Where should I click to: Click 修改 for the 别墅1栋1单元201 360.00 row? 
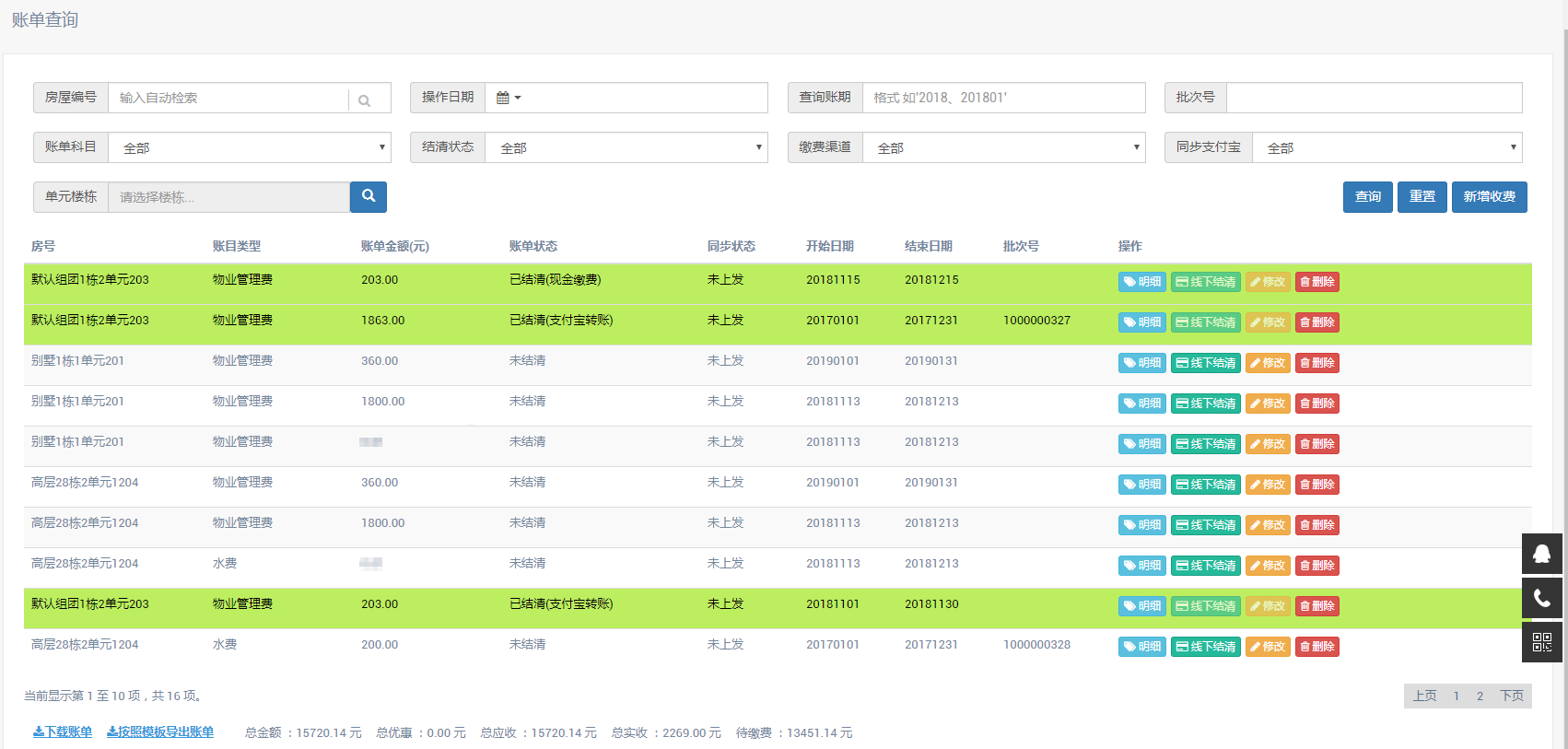point(1268,363)
